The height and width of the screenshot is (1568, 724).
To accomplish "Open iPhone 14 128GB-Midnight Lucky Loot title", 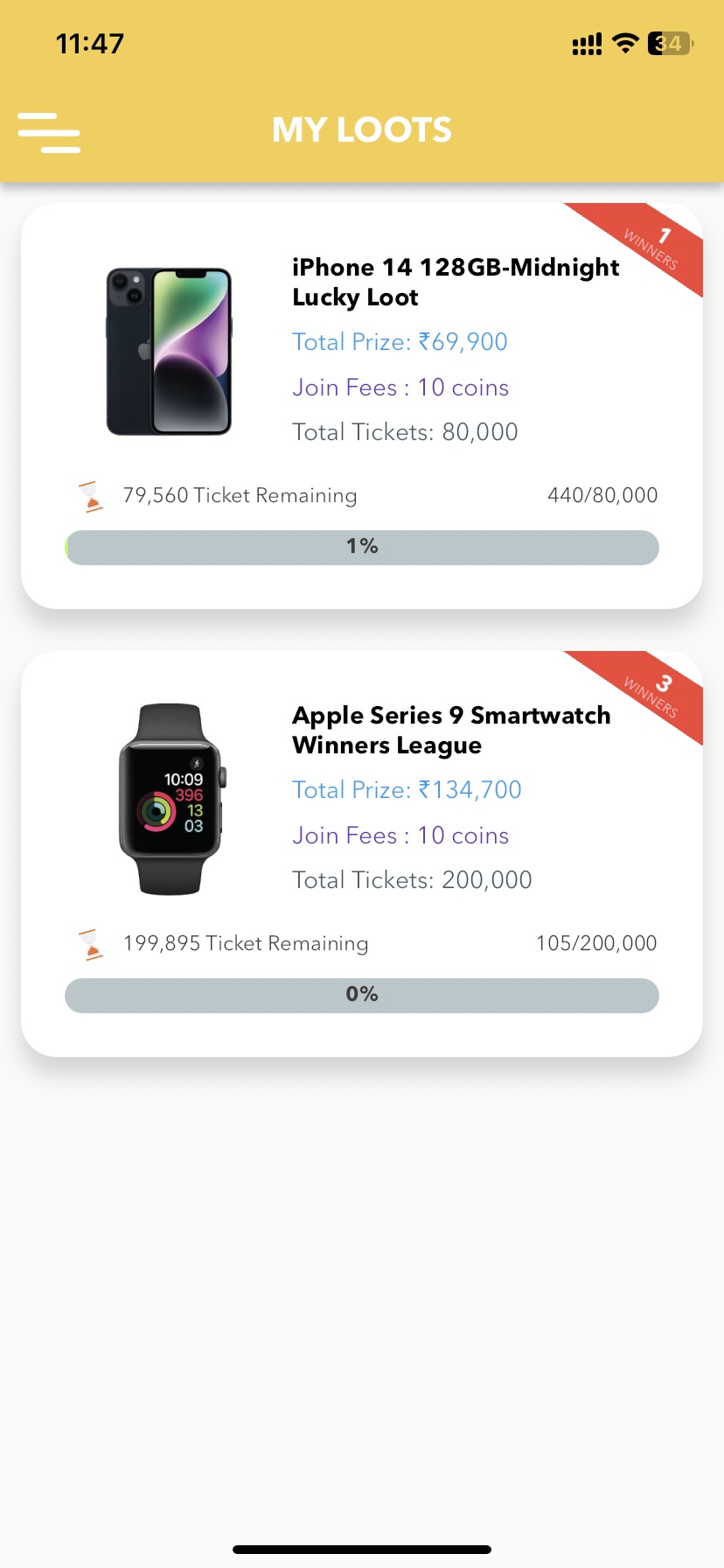I will (x=455, y=282).
